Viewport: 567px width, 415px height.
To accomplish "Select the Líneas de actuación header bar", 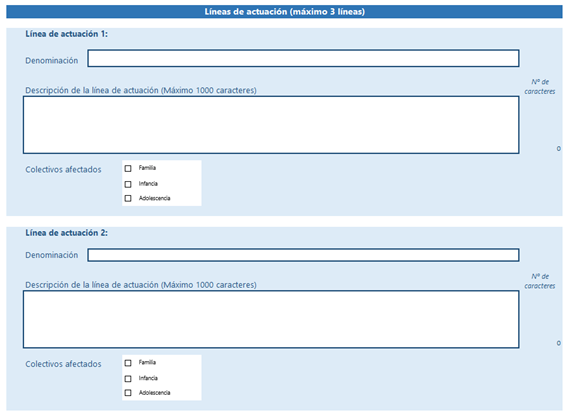I will coord(284,12).
